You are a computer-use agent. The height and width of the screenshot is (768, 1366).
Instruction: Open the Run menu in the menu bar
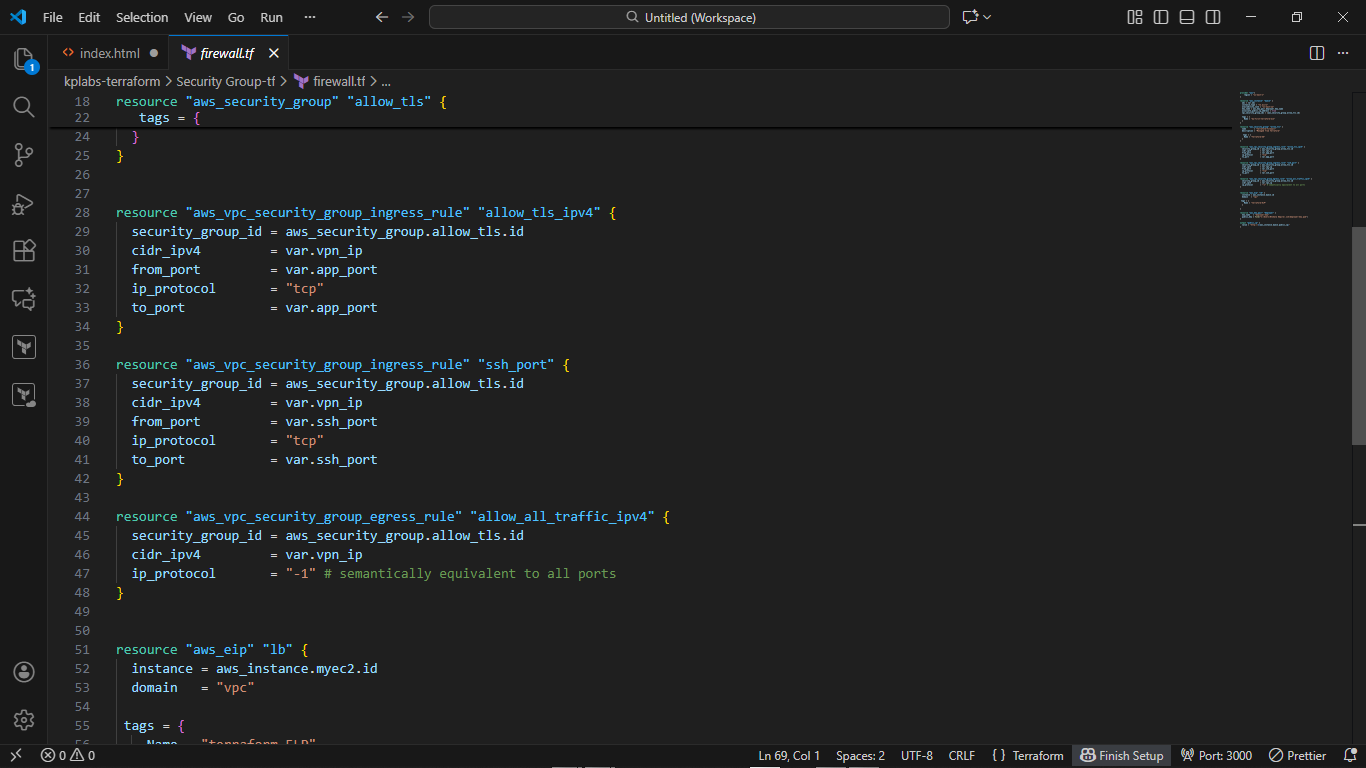pos(271,17)
